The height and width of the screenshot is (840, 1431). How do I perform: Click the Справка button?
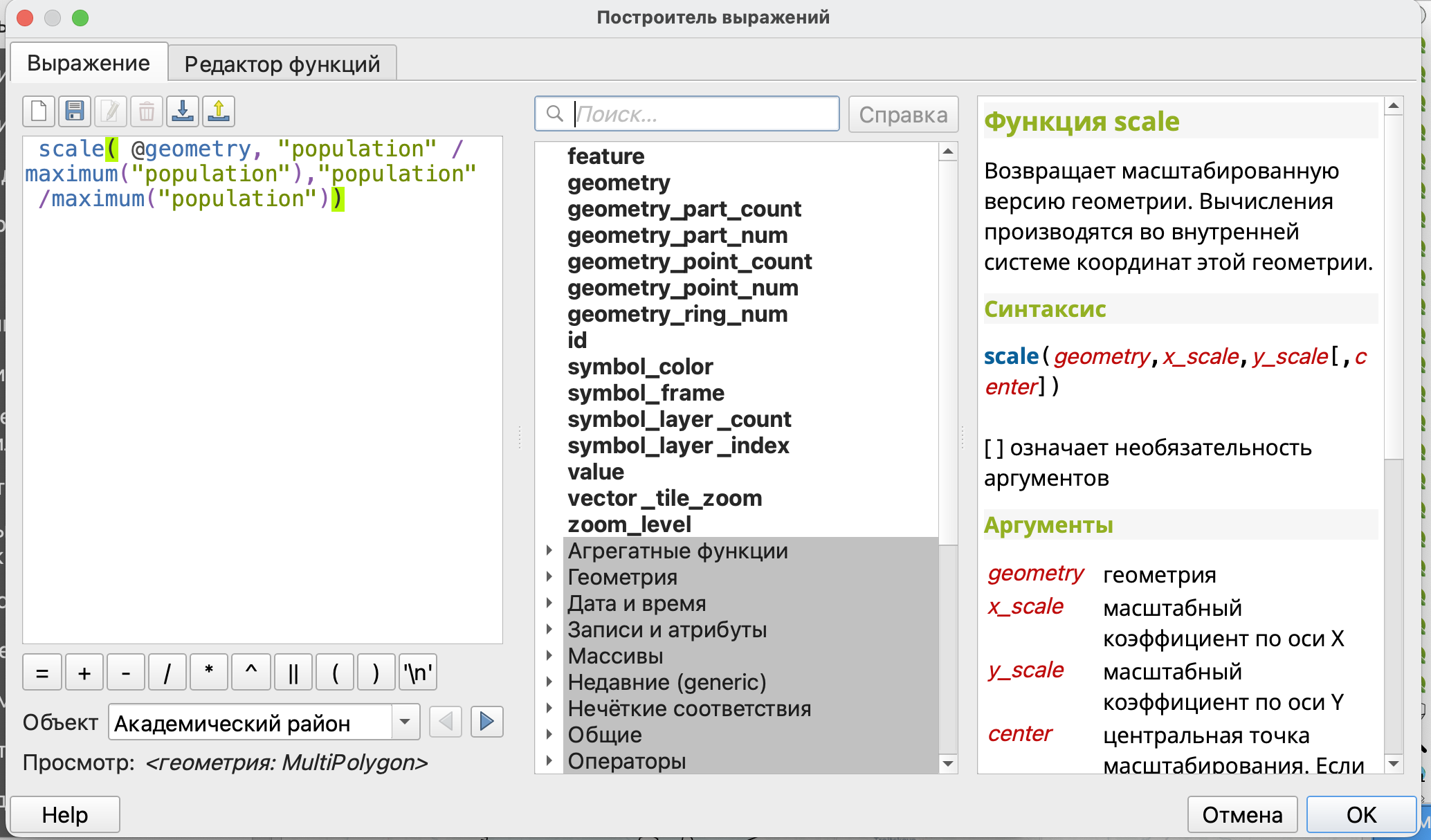[903, 114]
